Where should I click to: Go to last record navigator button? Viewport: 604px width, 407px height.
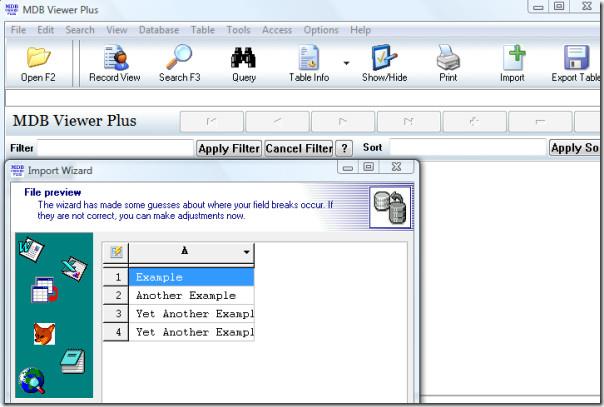(x=409, y=122)
